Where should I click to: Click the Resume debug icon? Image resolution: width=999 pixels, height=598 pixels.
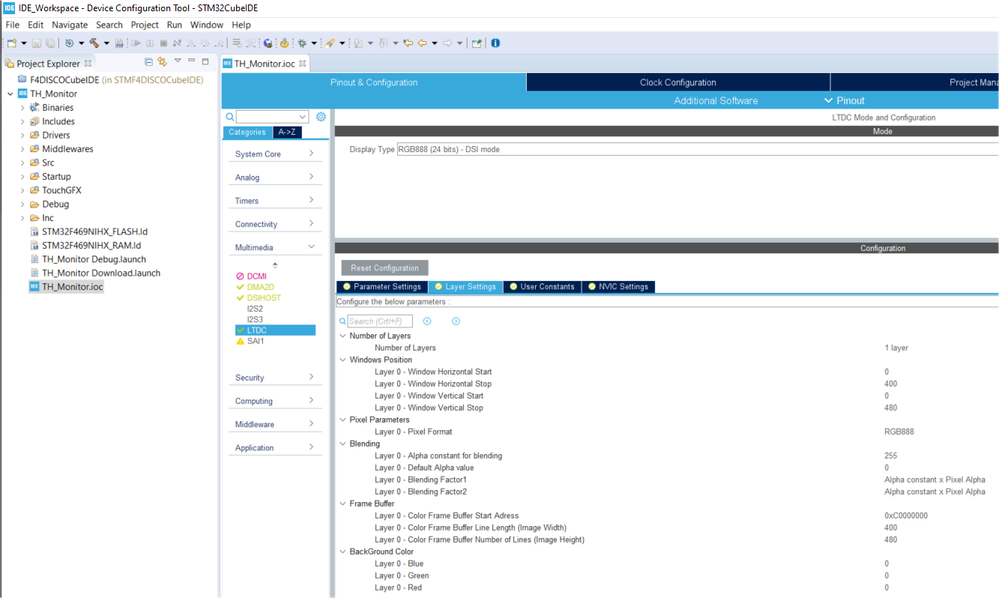tap(136, 43)
